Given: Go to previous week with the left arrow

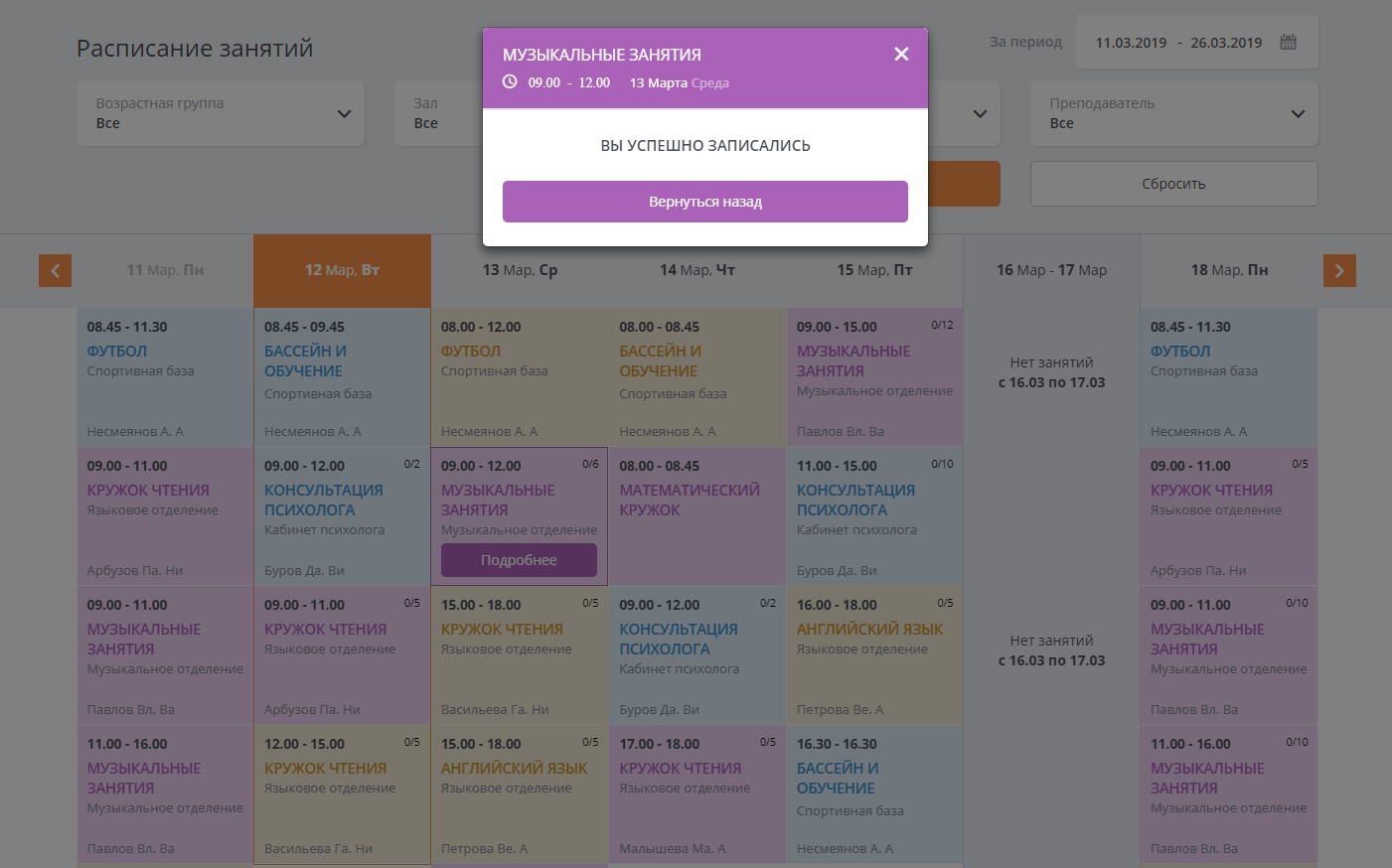Looking at the screenshot, I should (x=55, y=270).
